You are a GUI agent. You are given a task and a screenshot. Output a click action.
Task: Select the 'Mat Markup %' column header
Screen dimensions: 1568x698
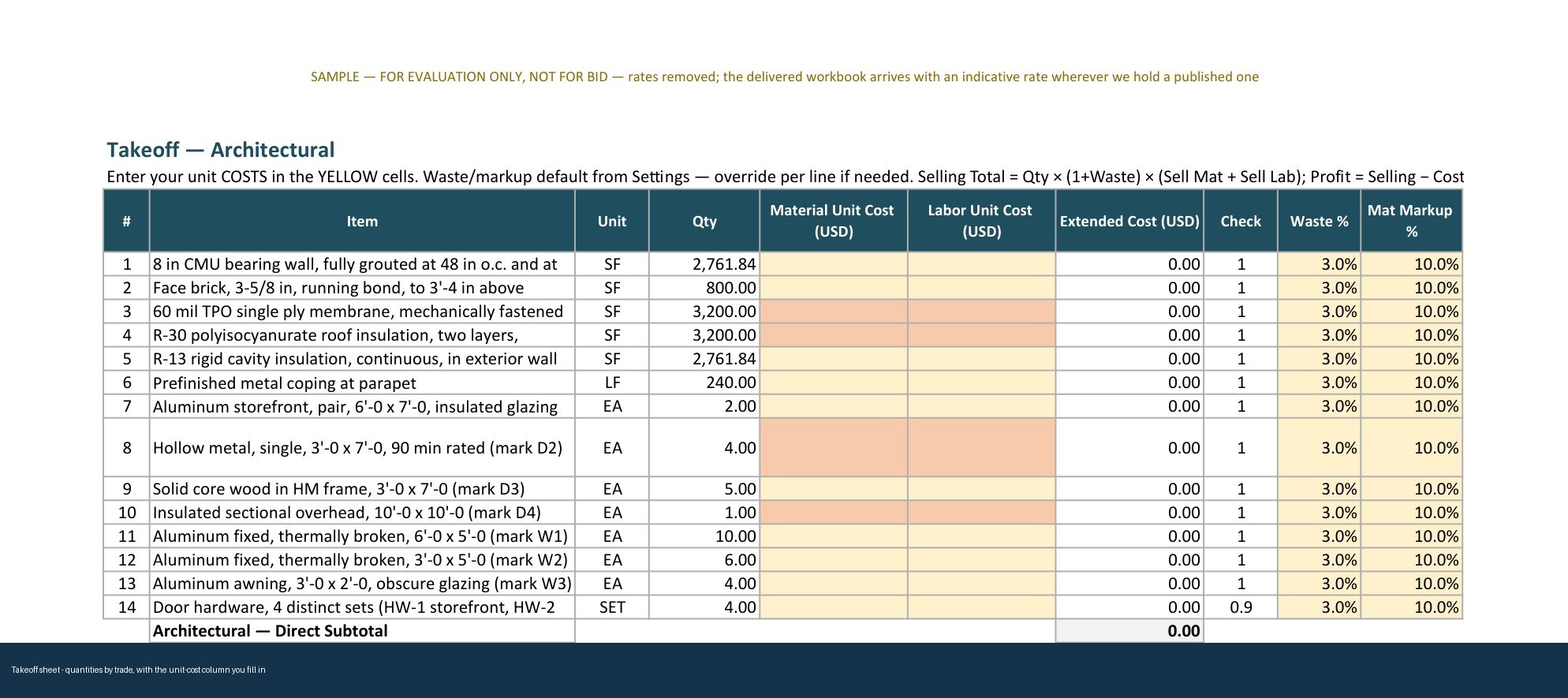click(x=1411, y=221)
